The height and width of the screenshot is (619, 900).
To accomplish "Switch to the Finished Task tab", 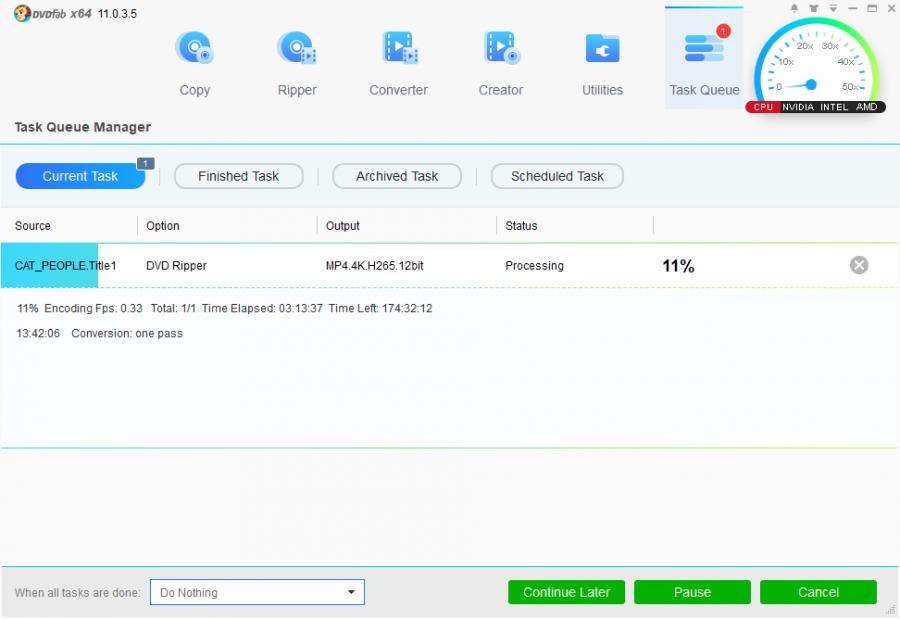I will (x=238, y=176).
